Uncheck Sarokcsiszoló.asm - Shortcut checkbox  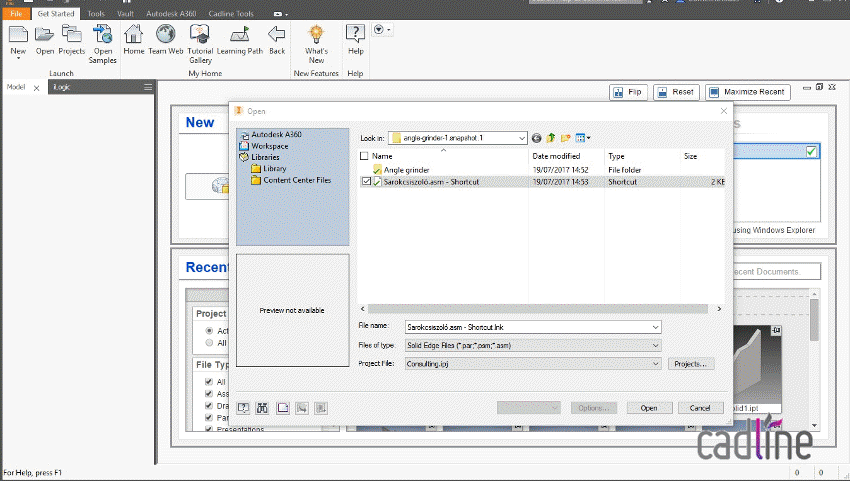click(x=366, y=182)
